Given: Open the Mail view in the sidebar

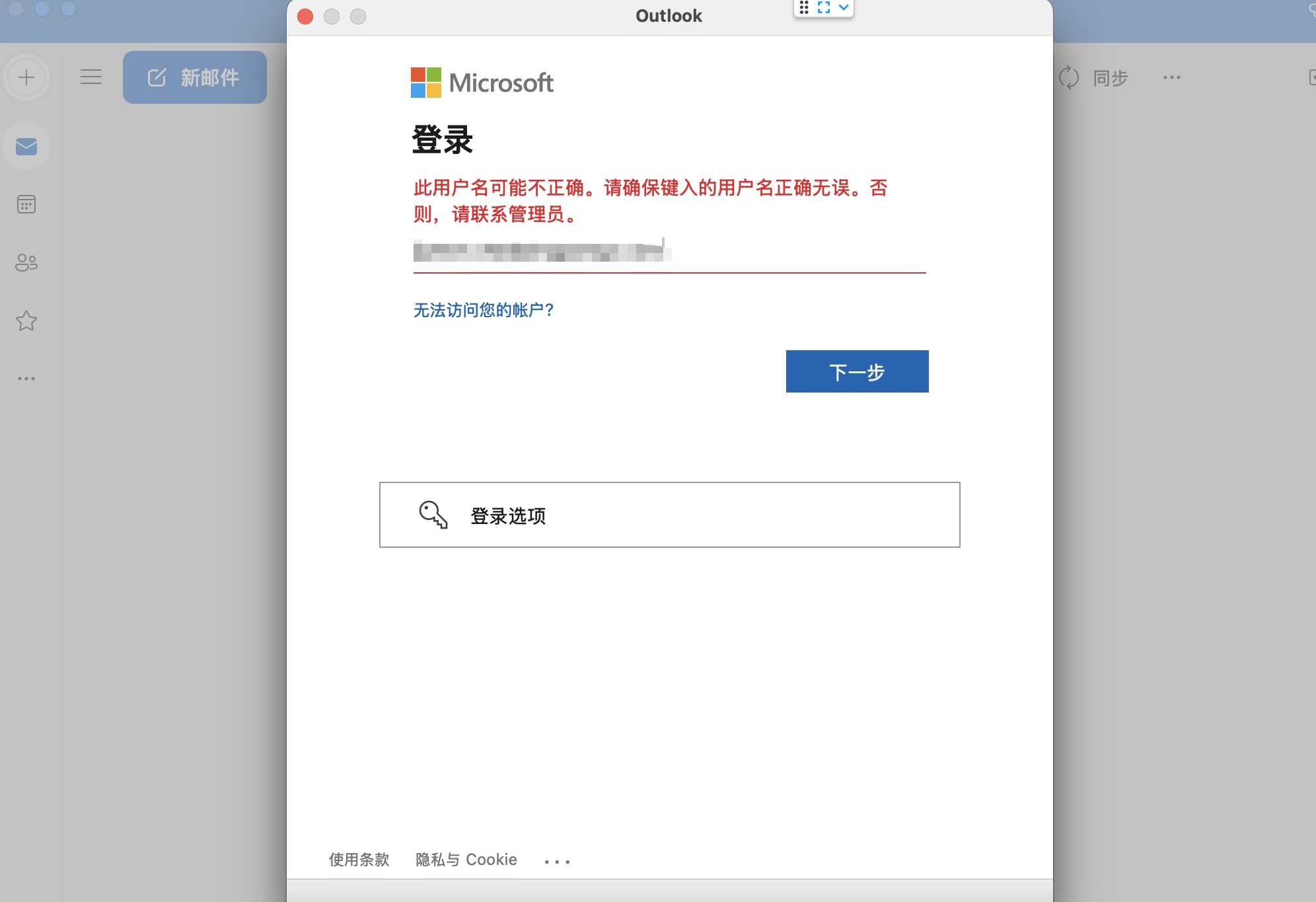Looking at the screenshot, I should coord(26,146).
